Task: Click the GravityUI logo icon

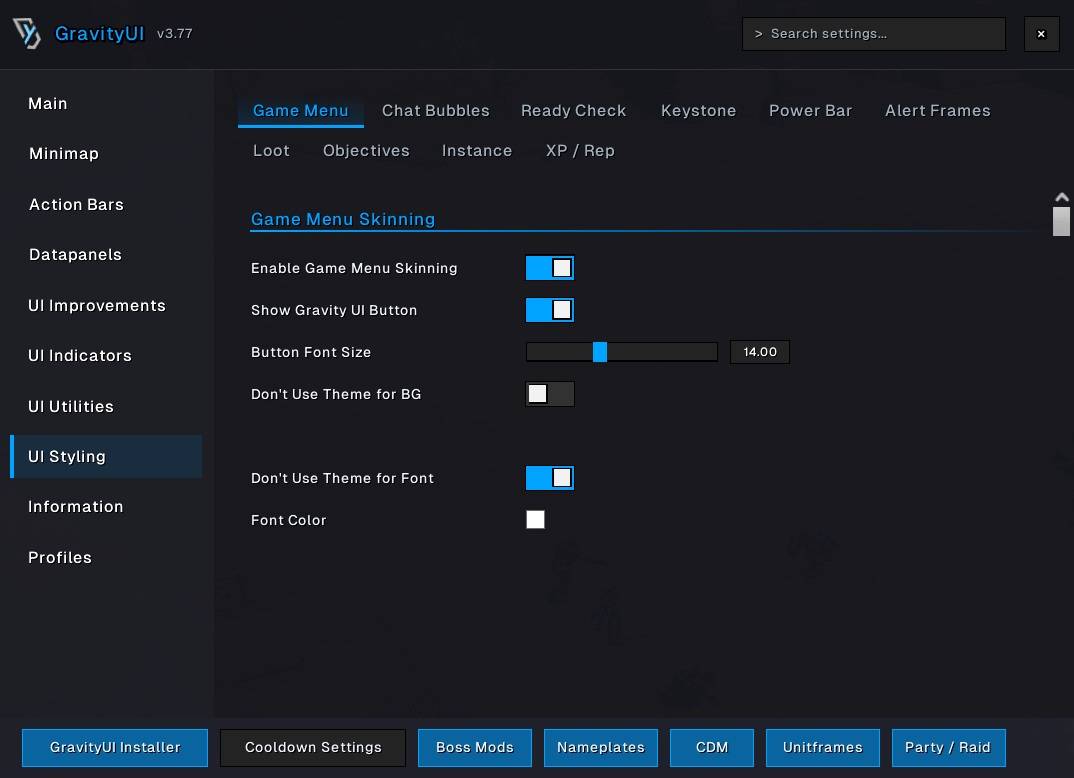Action: coord(27,33)
